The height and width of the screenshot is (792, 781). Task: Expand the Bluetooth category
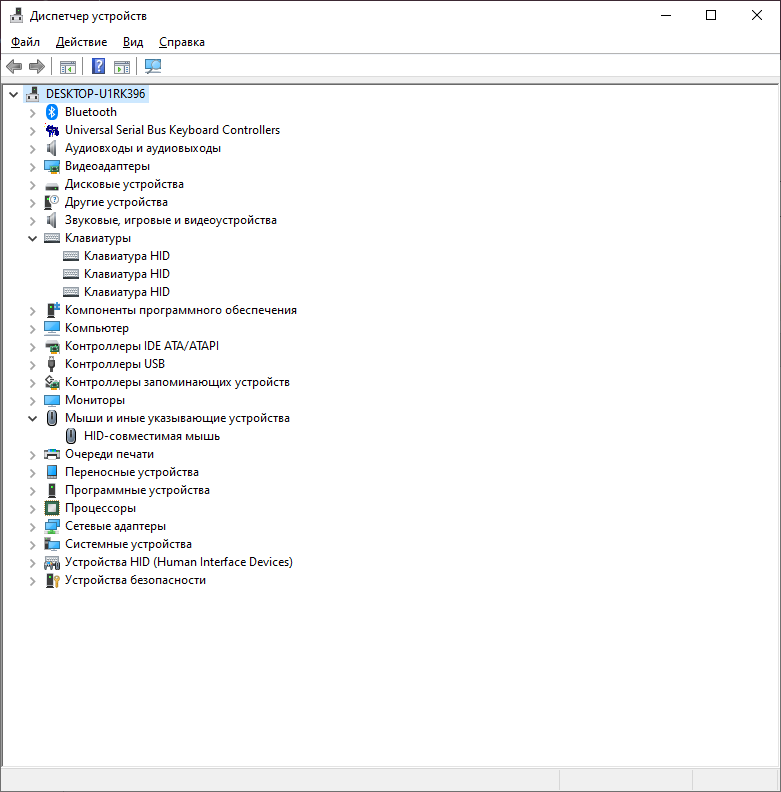(x=33, y=112)
